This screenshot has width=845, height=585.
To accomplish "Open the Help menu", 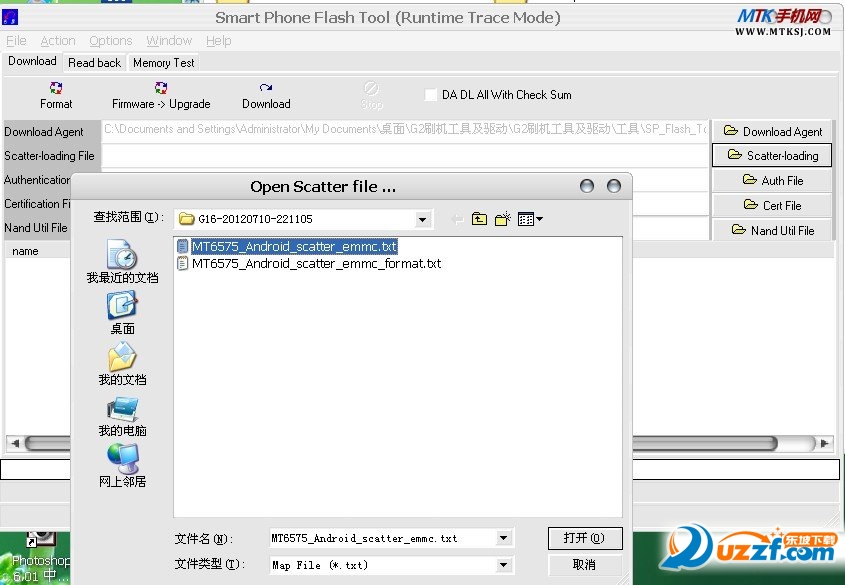I will (x=218, y=40).
